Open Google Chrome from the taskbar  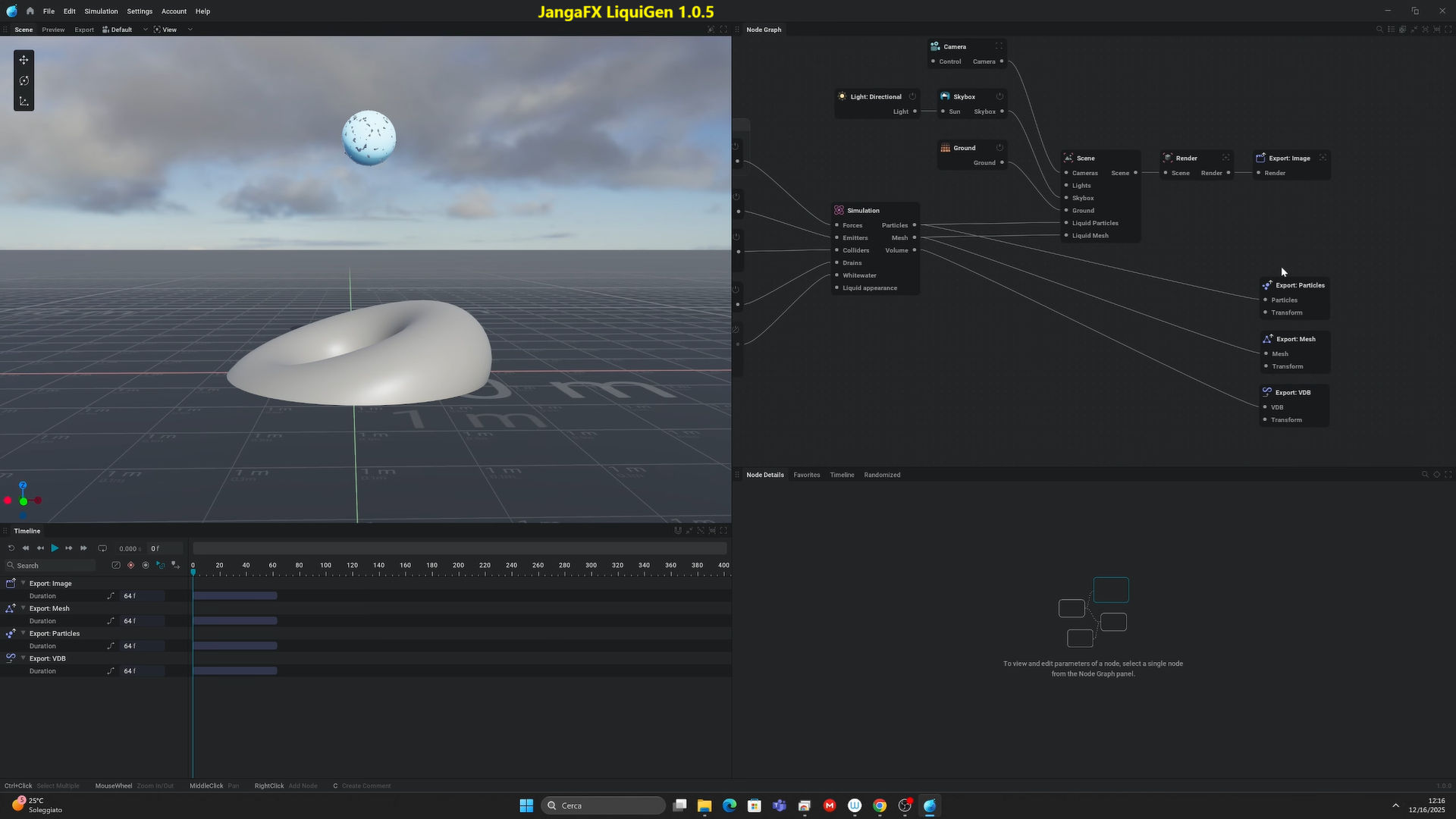[x=880, y=805]
